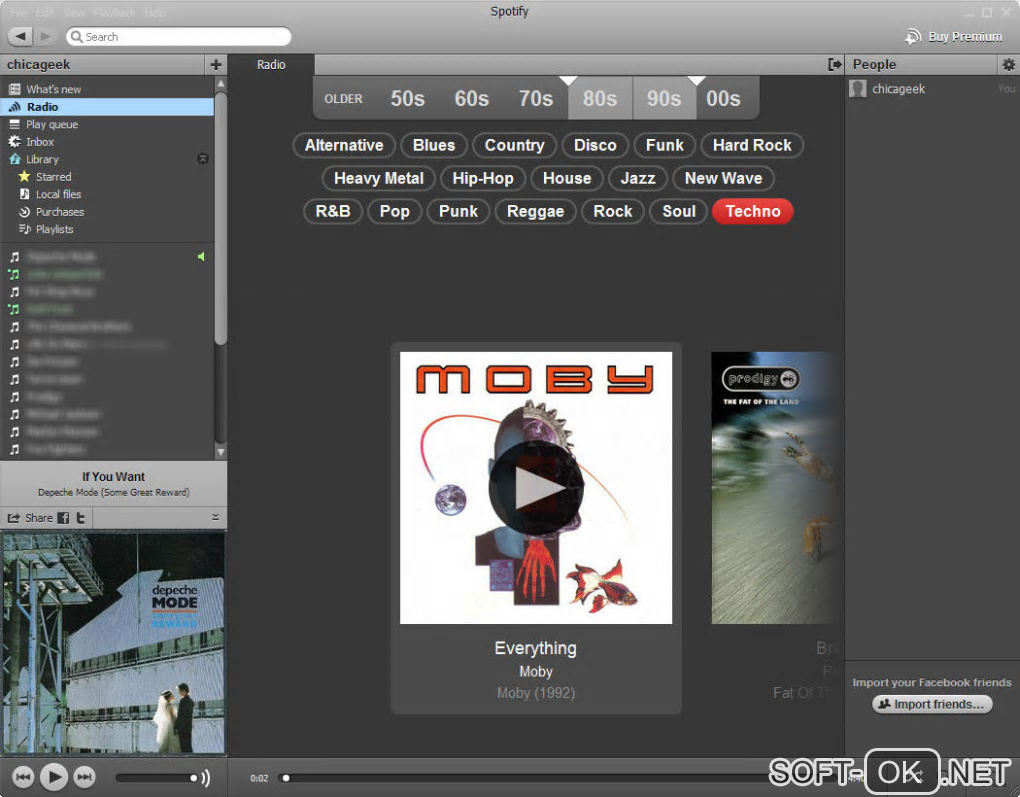
Task: Select the OLDER decade filter
Action: 343,99
